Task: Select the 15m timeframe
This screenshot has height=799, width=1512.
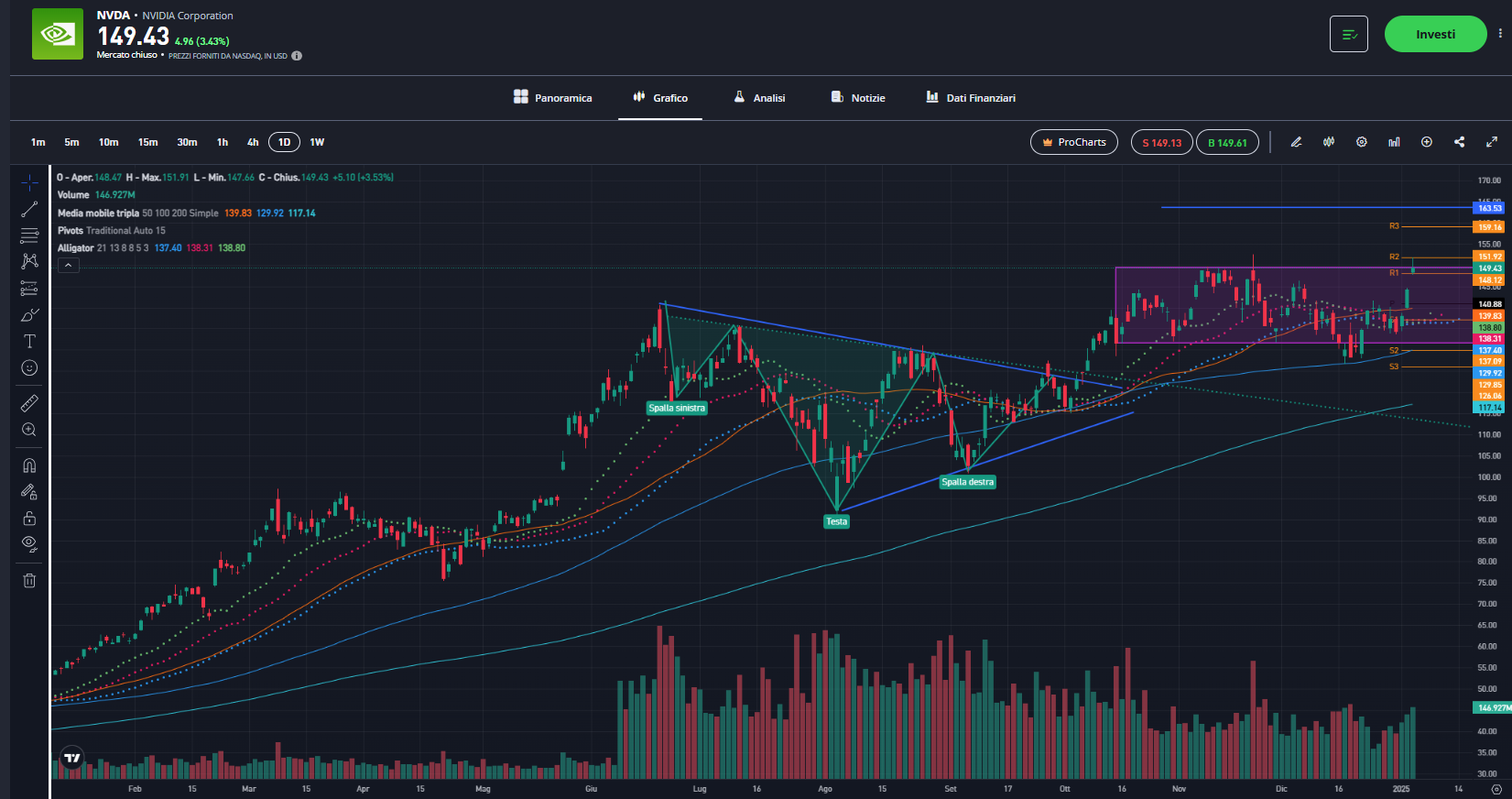Action: pyautogui.click(x=147, y=142)
